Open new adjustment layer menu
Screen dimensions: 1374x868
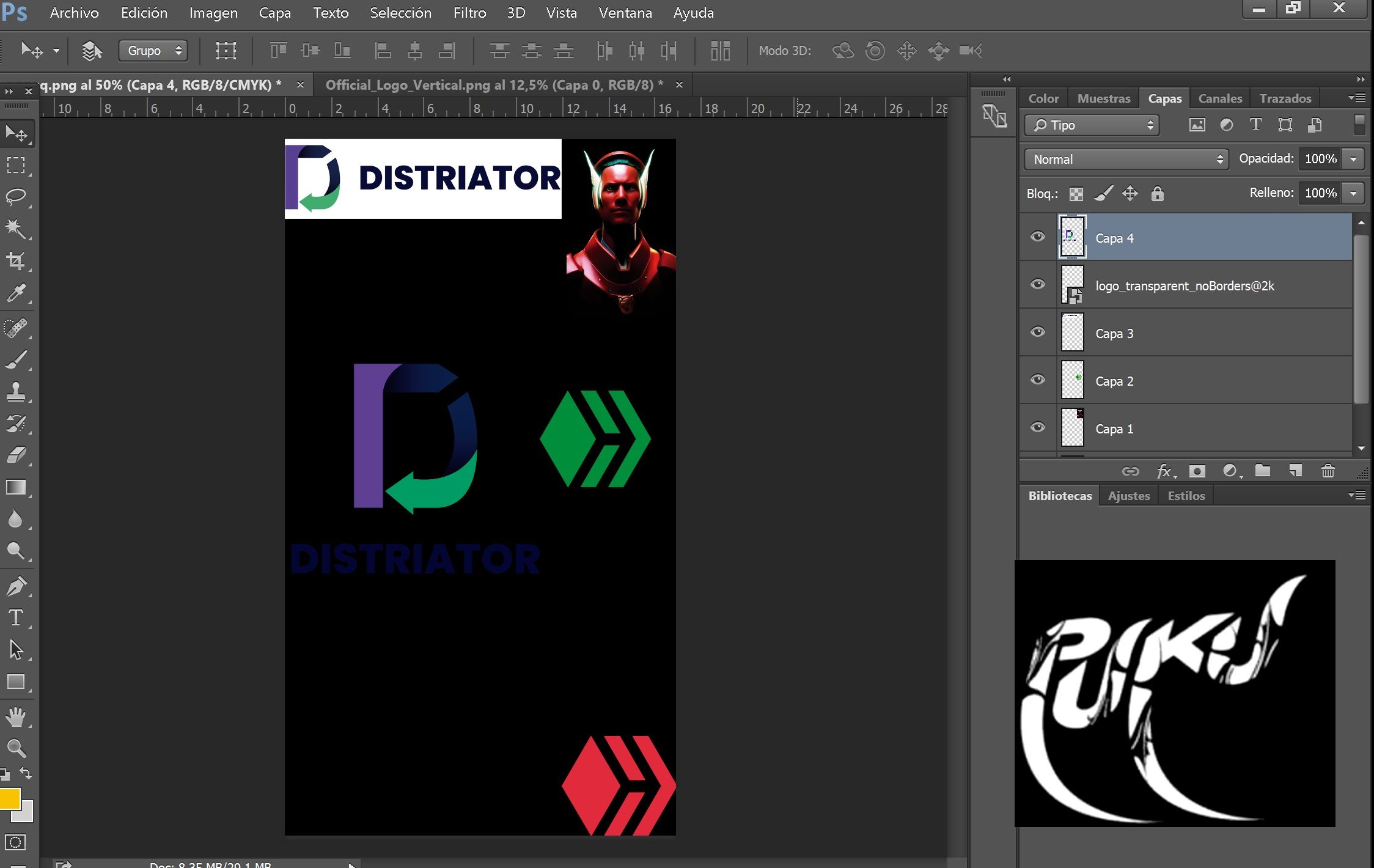click(x=1231, y=471)
